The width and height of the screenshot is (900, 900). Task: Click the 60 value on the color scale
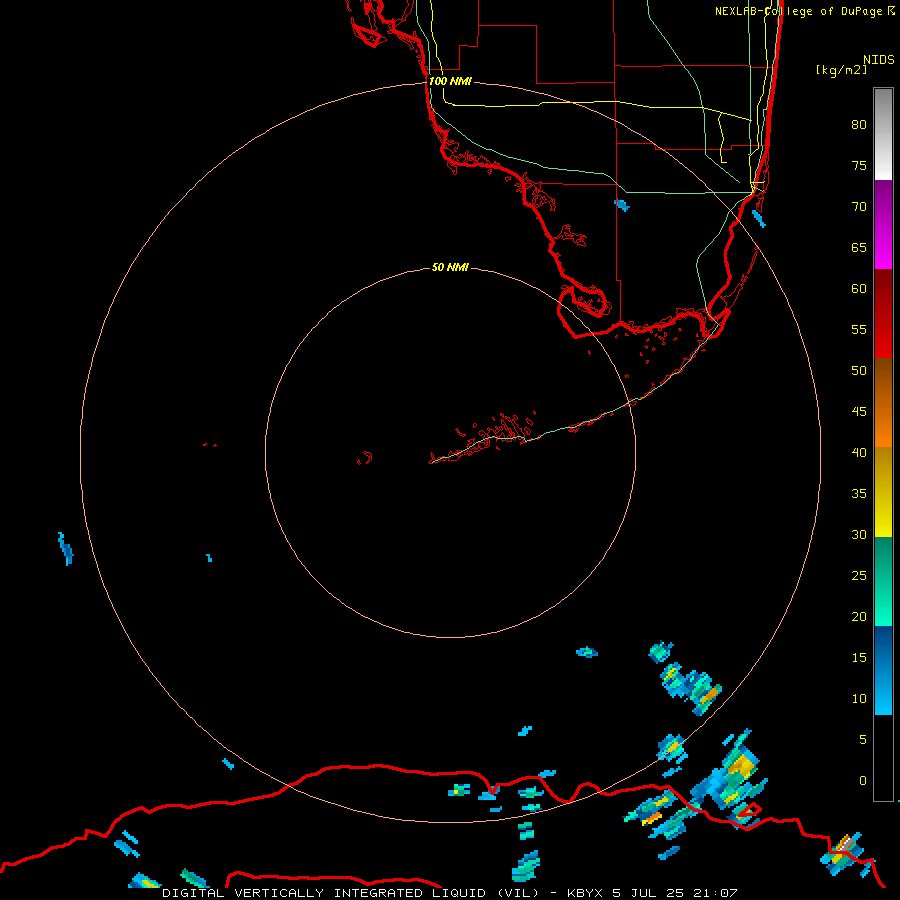859,289
